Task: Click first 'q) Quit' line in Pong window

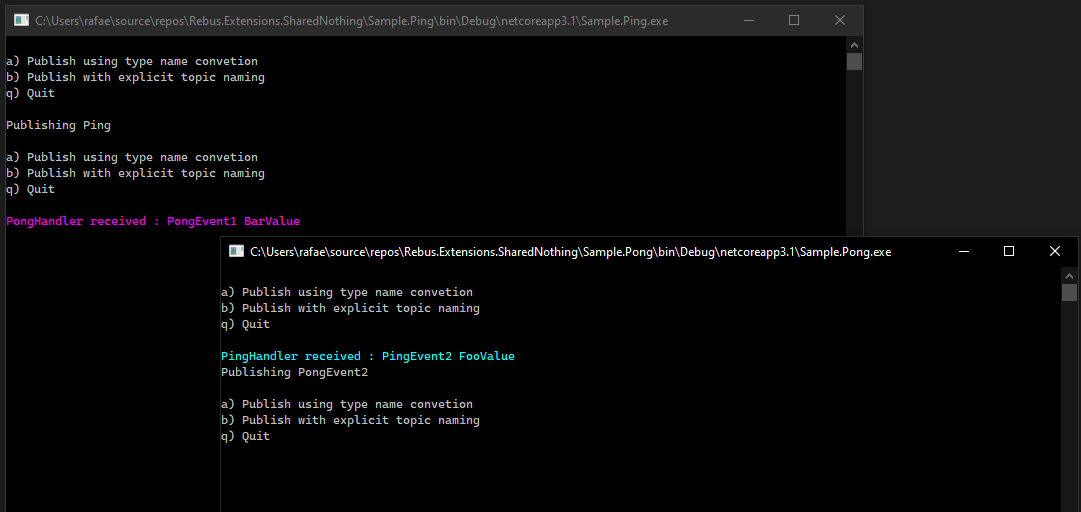Action: pos(245,324)
